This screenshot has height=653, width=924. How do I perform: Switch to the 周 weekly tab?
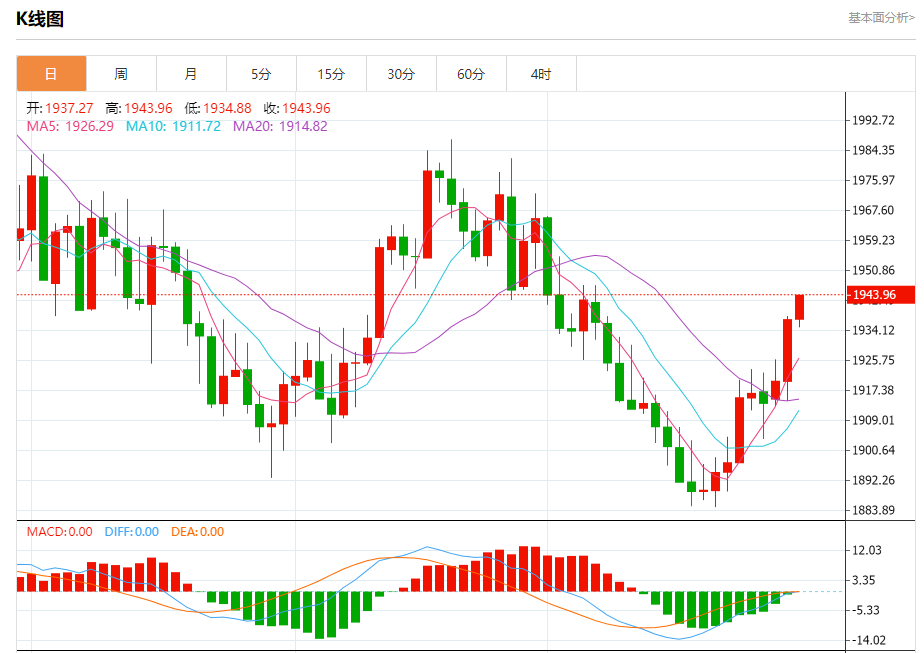[121, 74]
